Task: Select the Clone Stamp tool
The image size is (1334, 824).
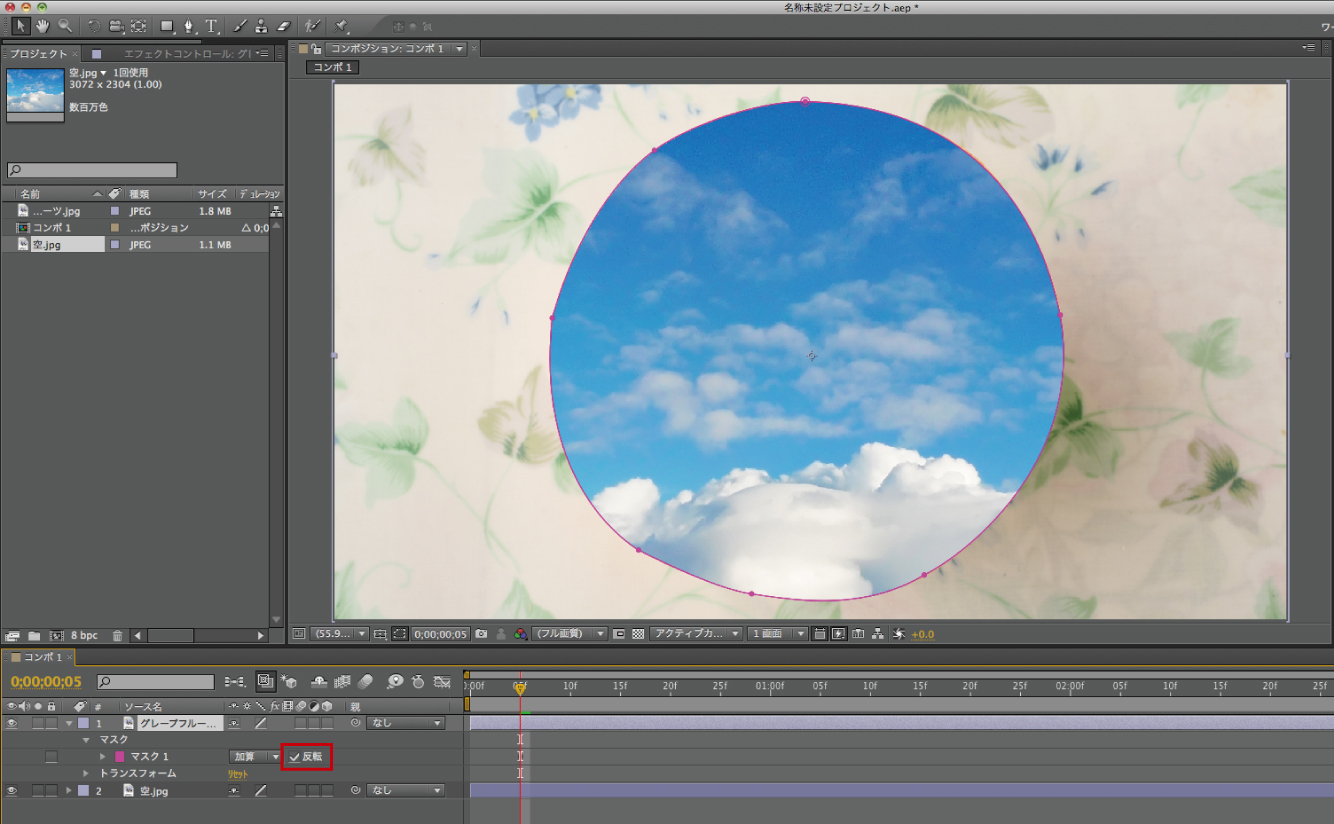Action: 261,26
